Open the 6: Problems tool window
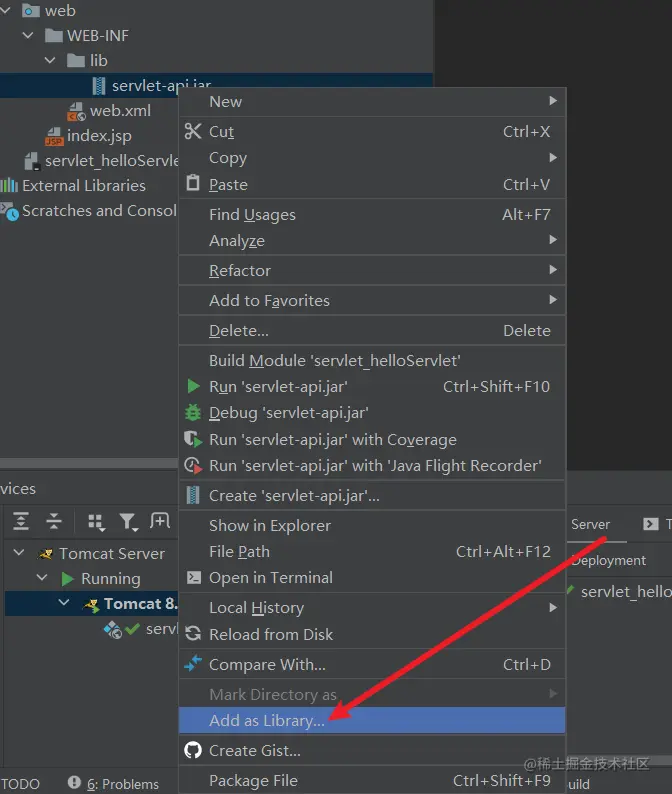 pos(123,784)
